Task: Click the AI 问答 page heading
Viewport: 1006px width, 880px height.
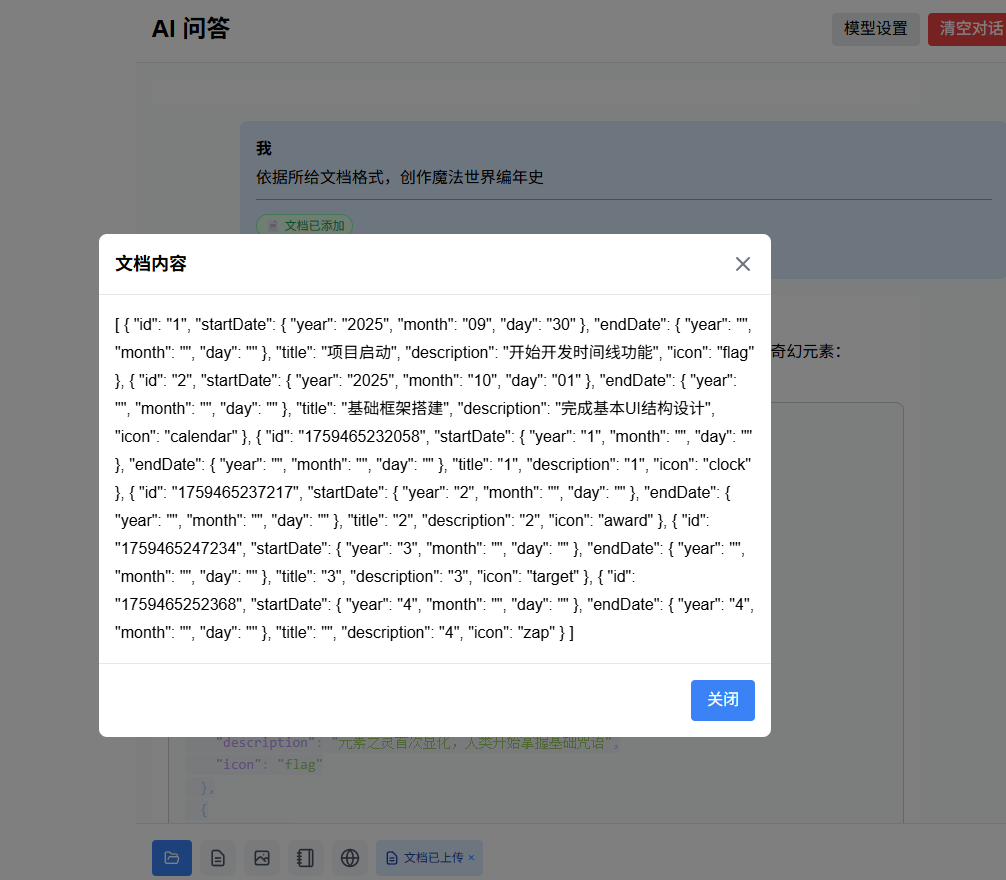Action: [191, 28]
